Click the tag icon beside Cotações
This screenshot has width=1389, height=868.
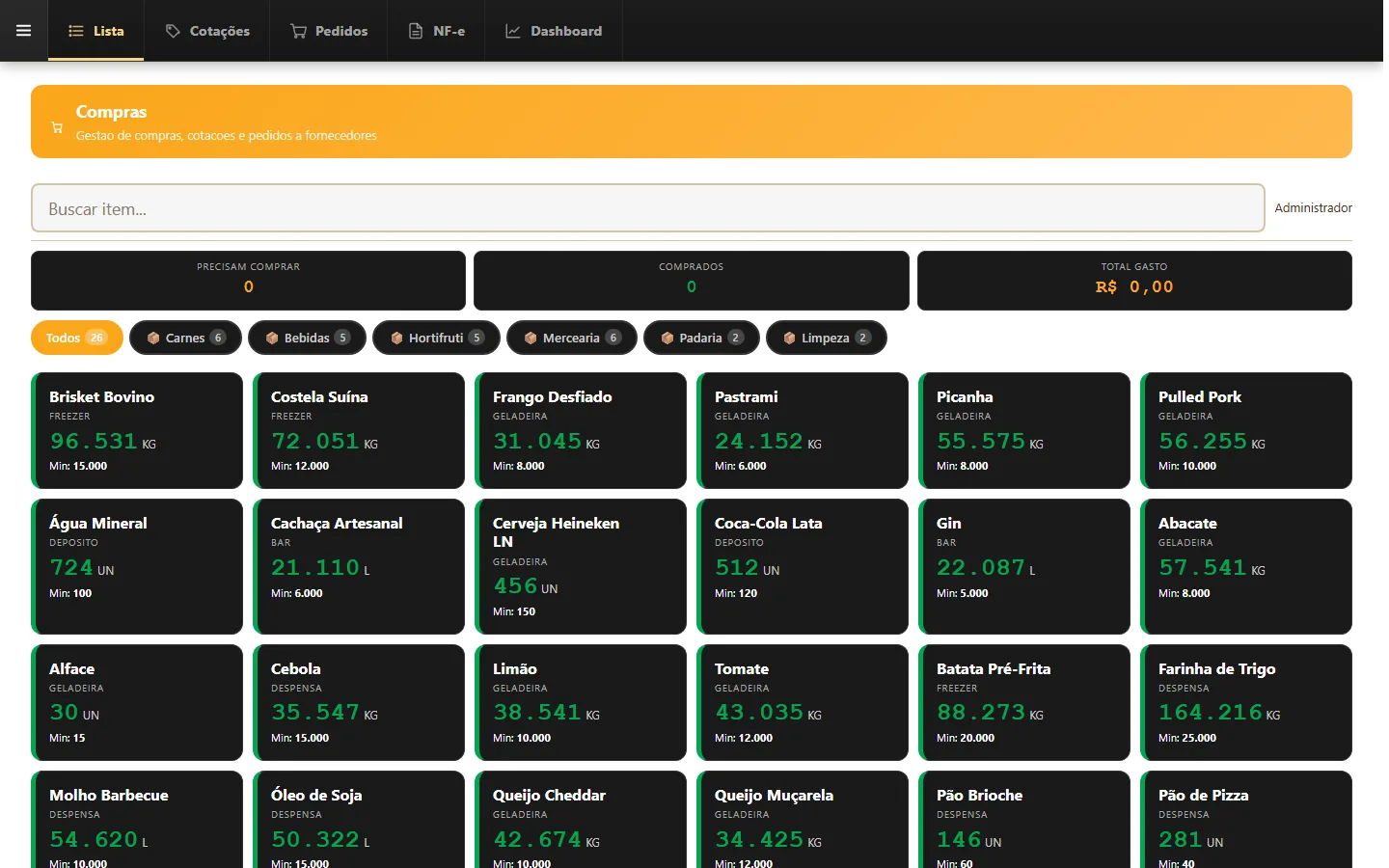pos(173,31)
